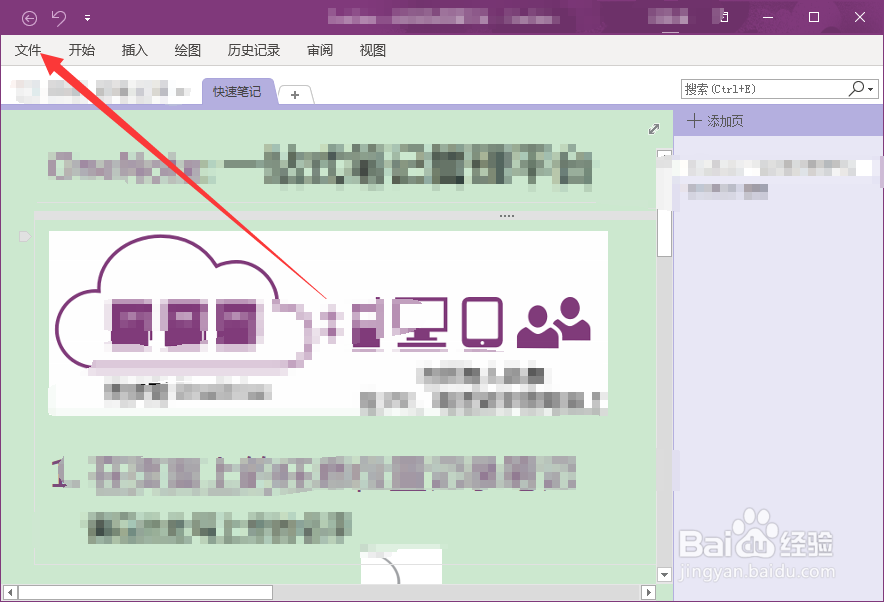Image resolution: width=884 pixels, height=602 pixels.
Task: Click the note tag marker beside the image
Action: click(25, 236)
